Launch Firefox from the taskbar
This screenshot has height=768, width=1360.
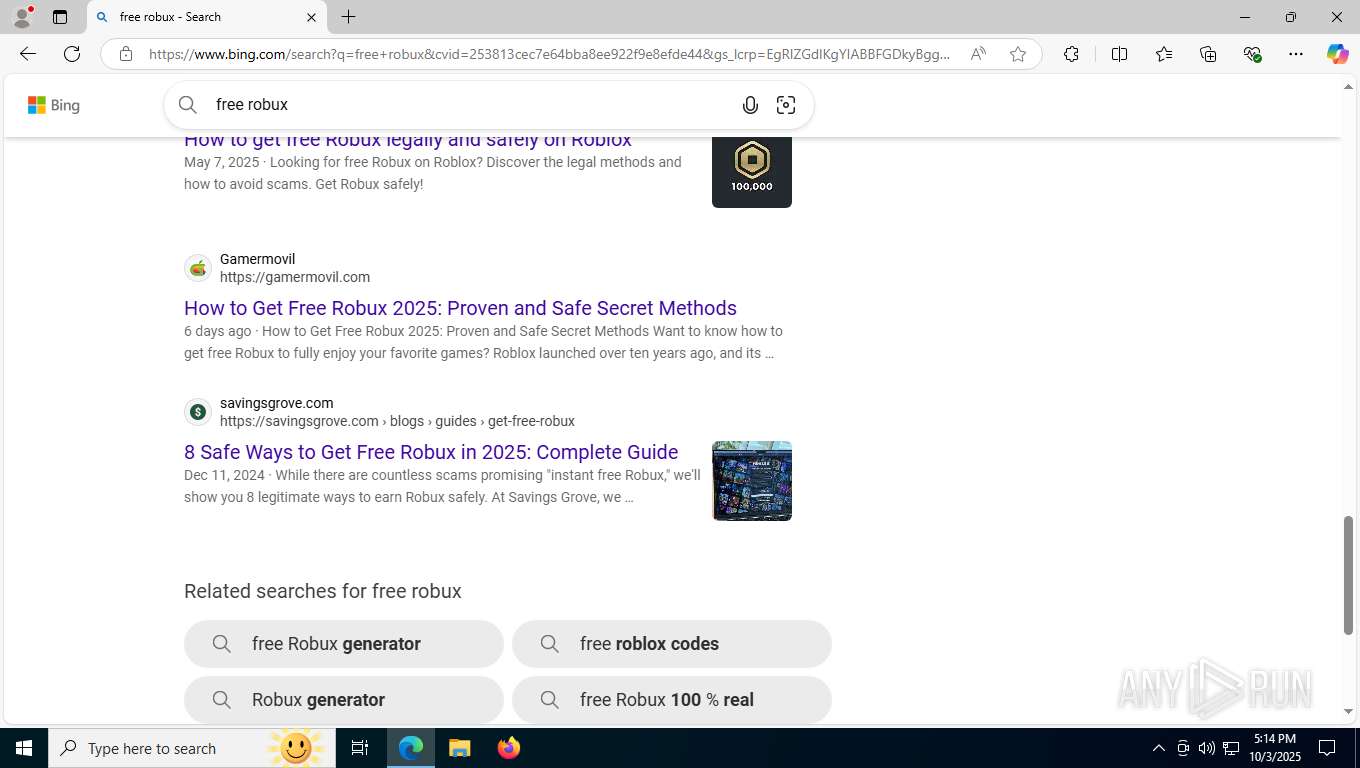508,748
